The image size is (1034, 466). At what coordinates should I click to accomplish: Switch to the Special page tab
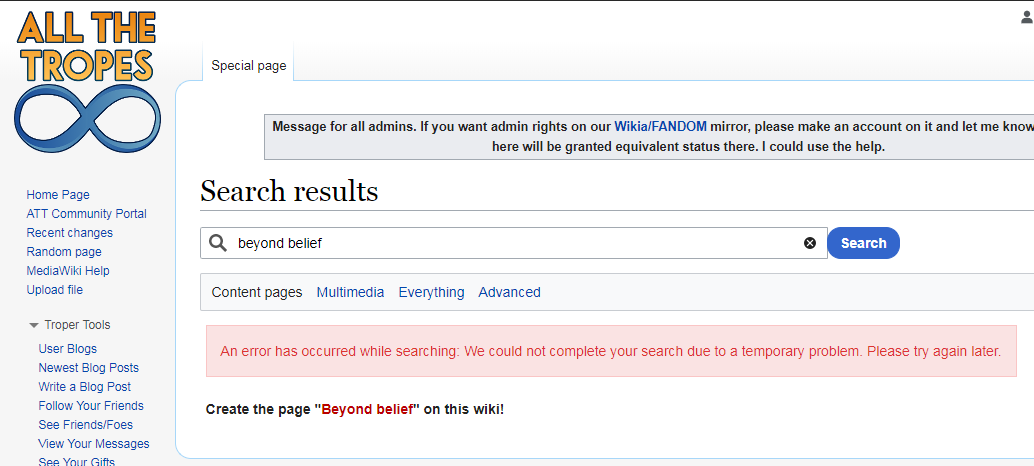pyautogui.click(x=249, y=65)
